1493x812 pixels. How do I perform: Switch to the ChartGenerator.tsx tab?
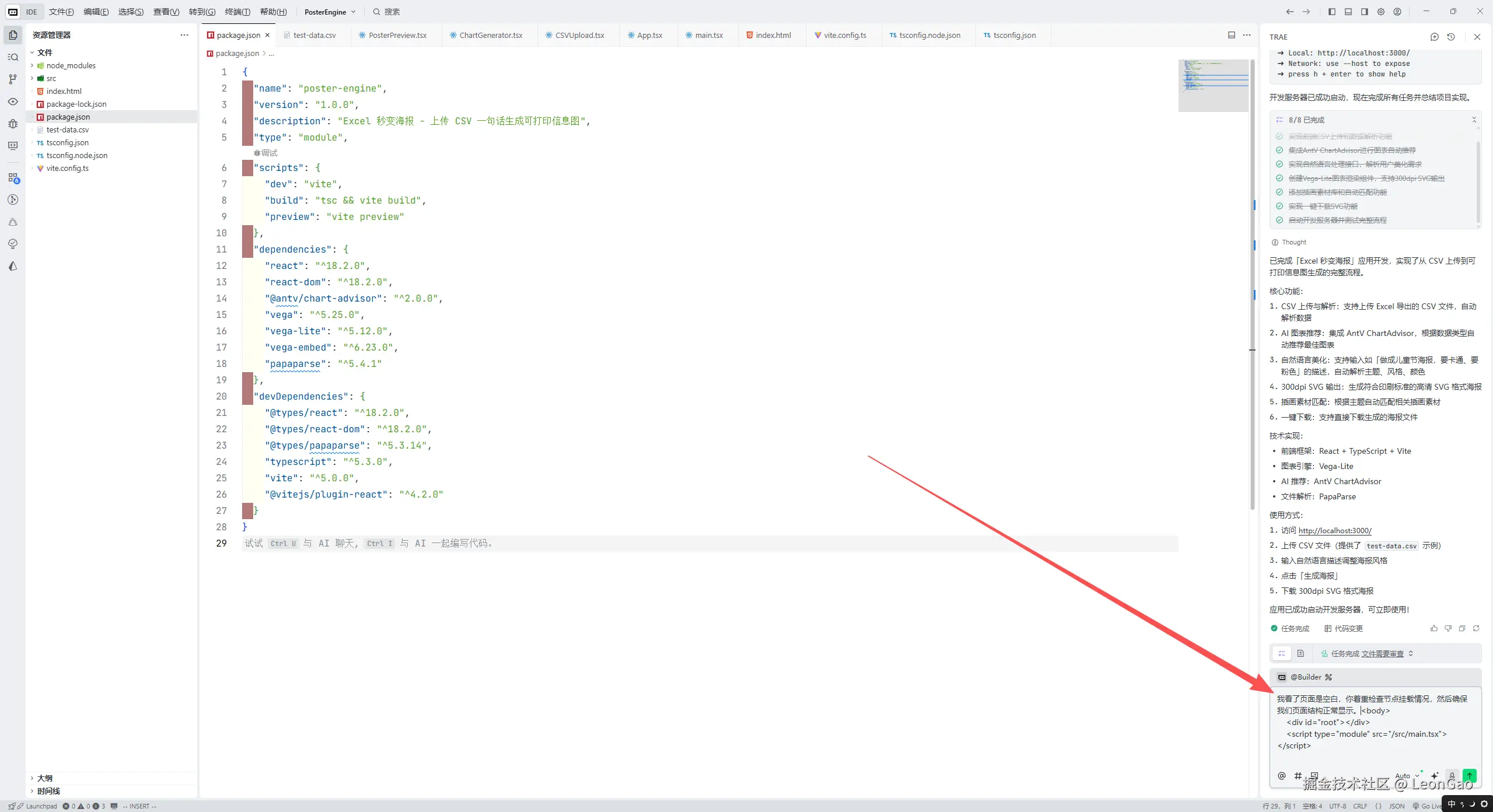pos(490,35)
